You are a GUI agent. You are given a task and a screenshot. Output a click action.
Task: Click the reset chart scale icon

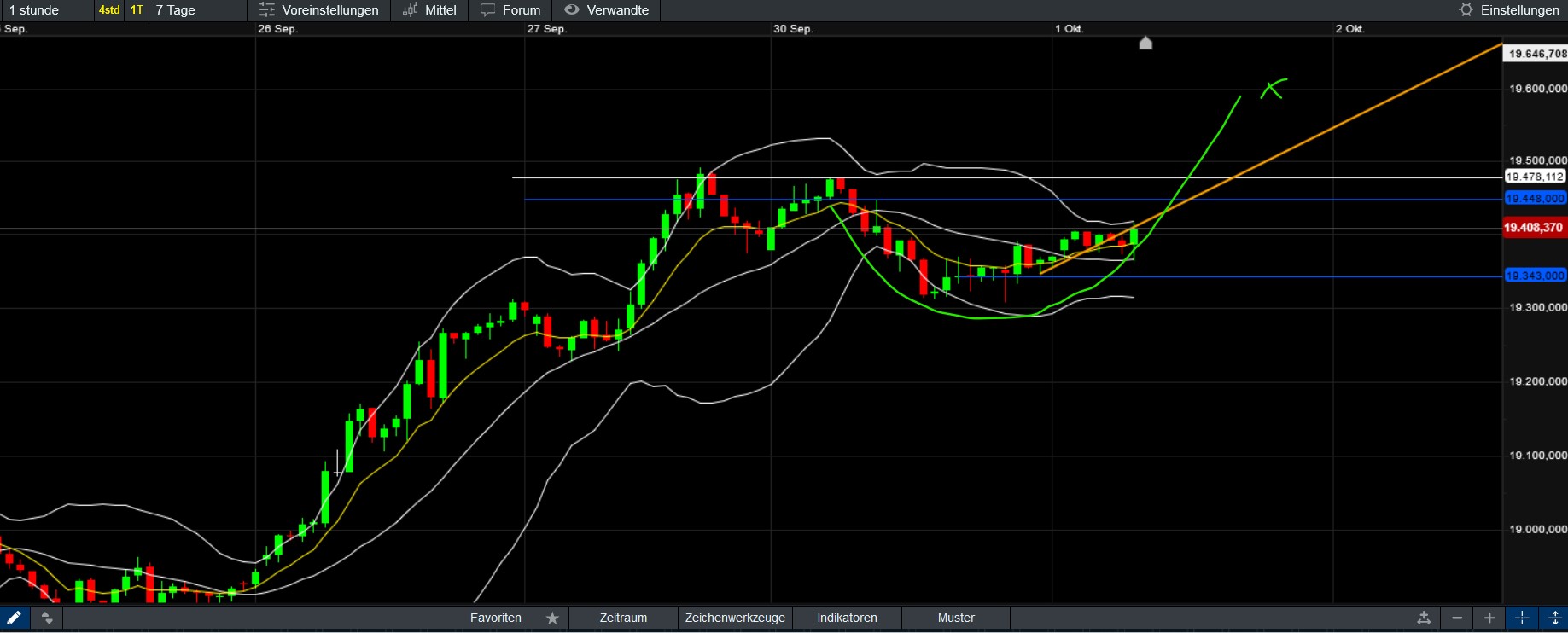click(1424, 618)
